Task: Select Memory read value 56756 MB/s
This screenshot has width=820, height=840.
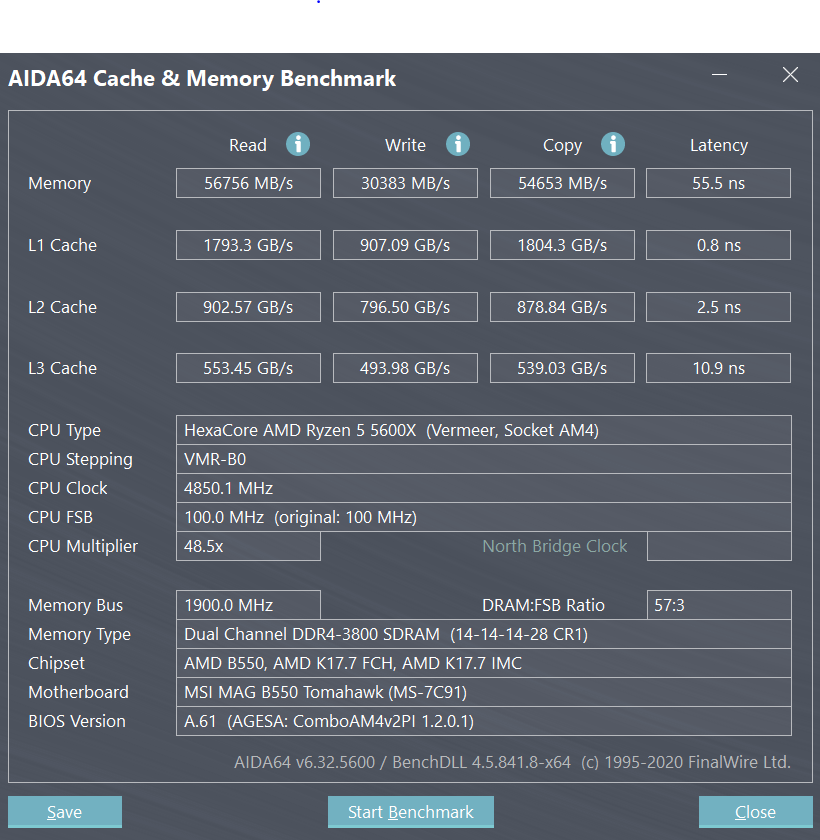Action: (249, 183)
